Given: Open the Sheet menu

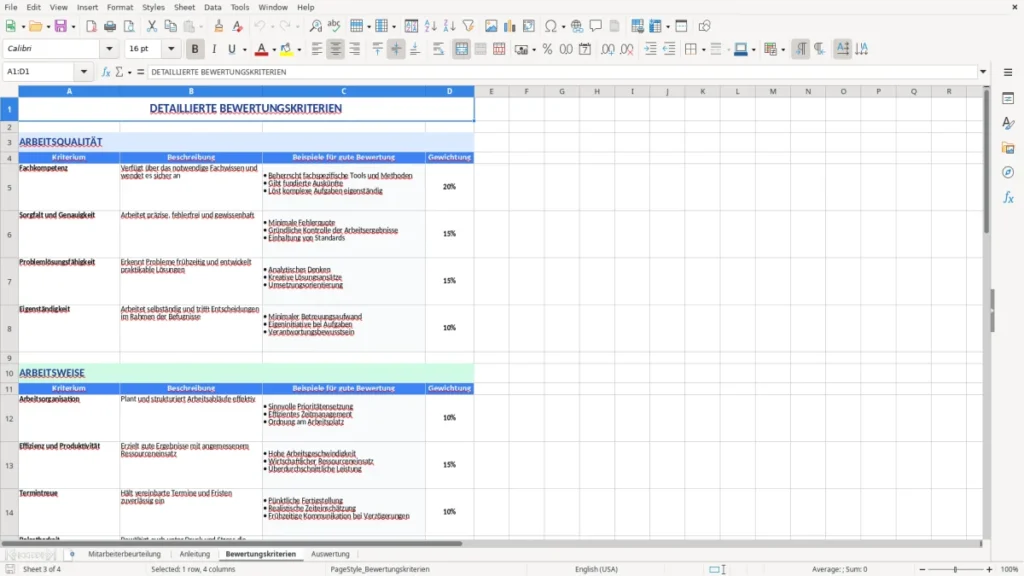Looking at the screenshot, I should click(184, 7).
